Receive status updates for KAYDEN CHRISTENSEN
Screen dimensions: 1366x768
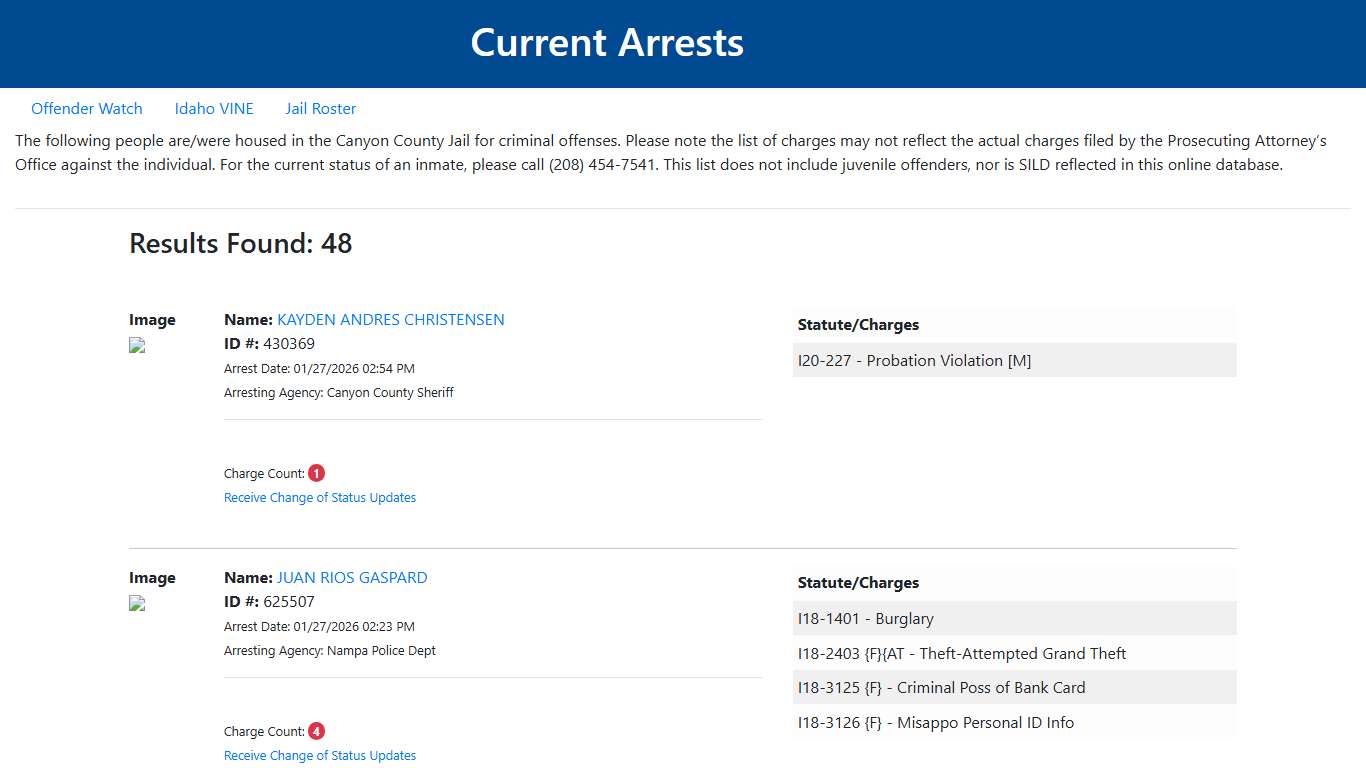pyautogui.click(x=320, y=497)
